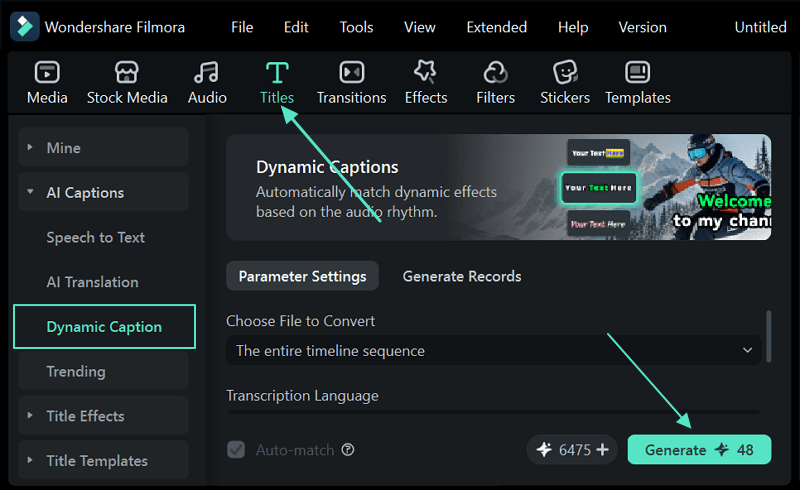
Task: Open the Effects sparkle icon
Action: point(425,72)
